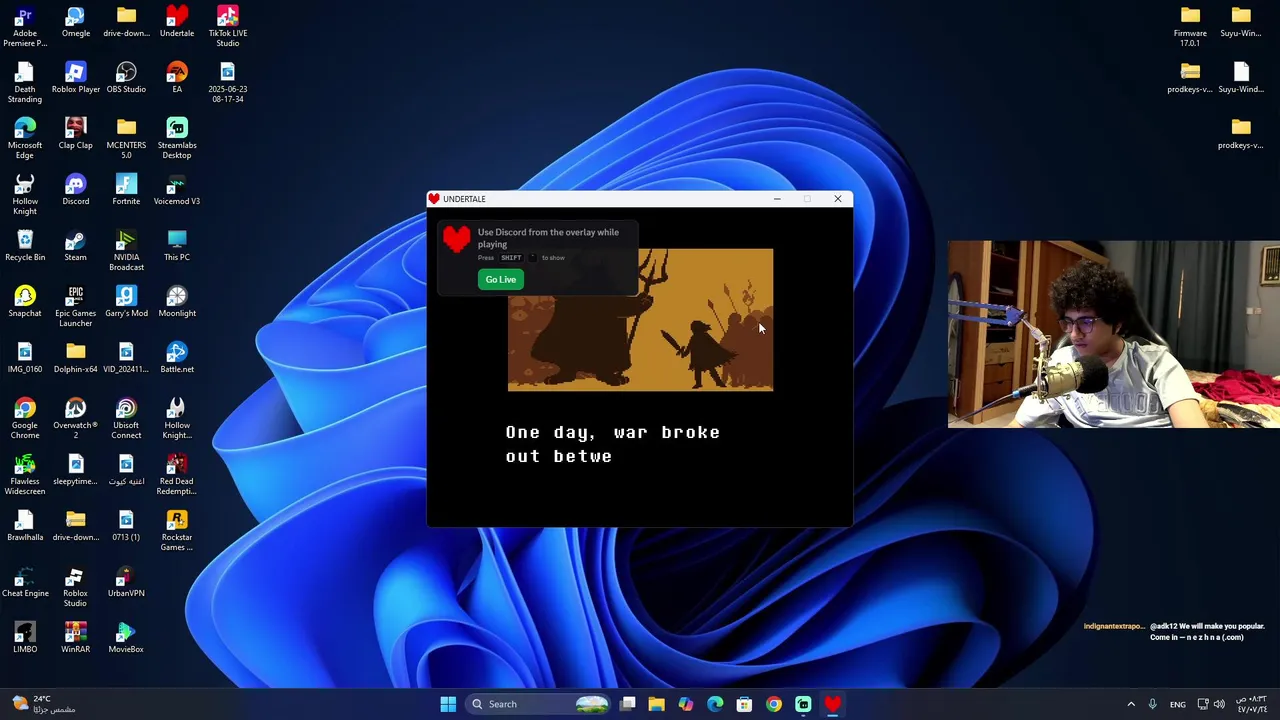Select This PC desktop icon

point(177,246)
